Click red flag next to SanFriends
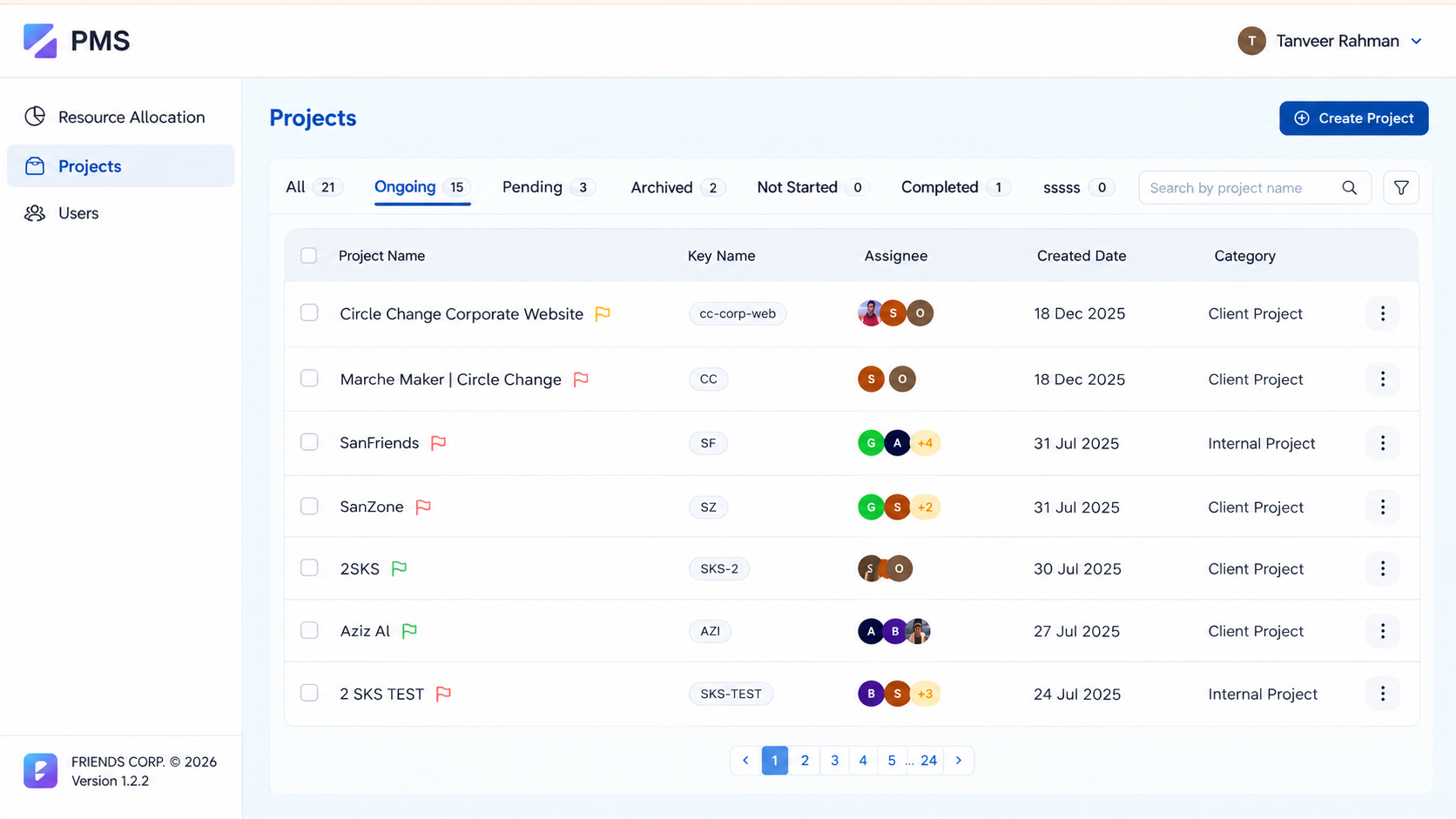Image resolution: width=1456 pixels, height=819 pixels. [439, 443]
